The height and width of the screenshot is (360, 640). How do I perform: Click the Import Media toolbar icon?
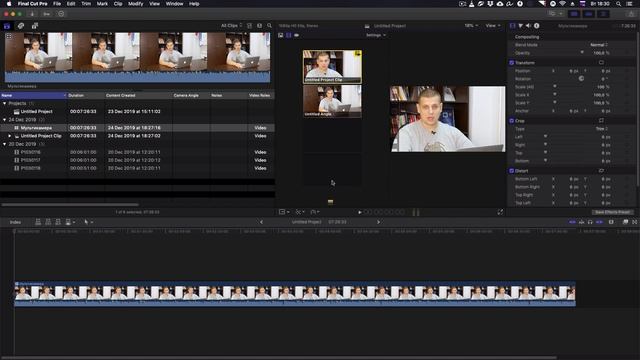[32, 14]
